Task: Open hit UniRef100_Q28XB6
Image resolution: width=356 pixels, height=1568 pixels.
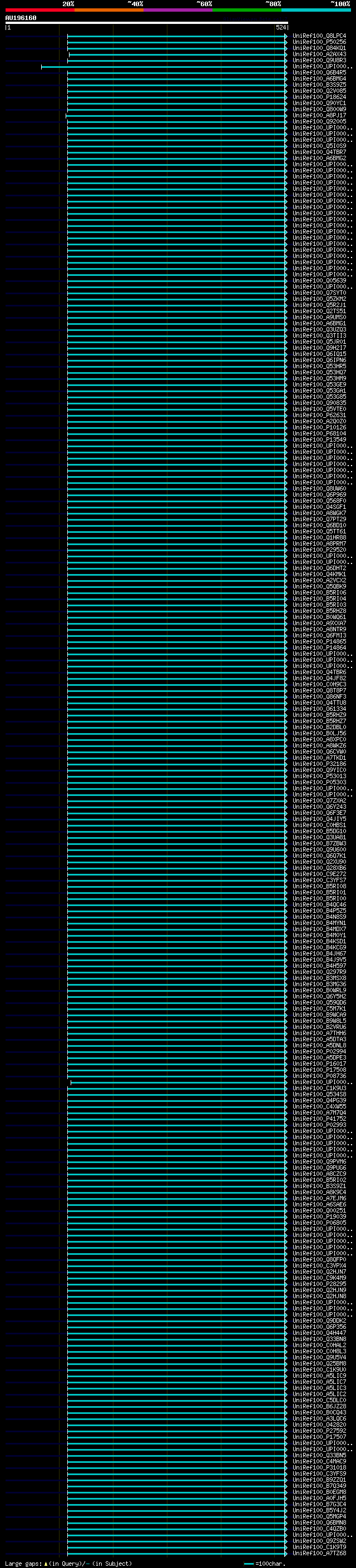Action: (319, 867)
